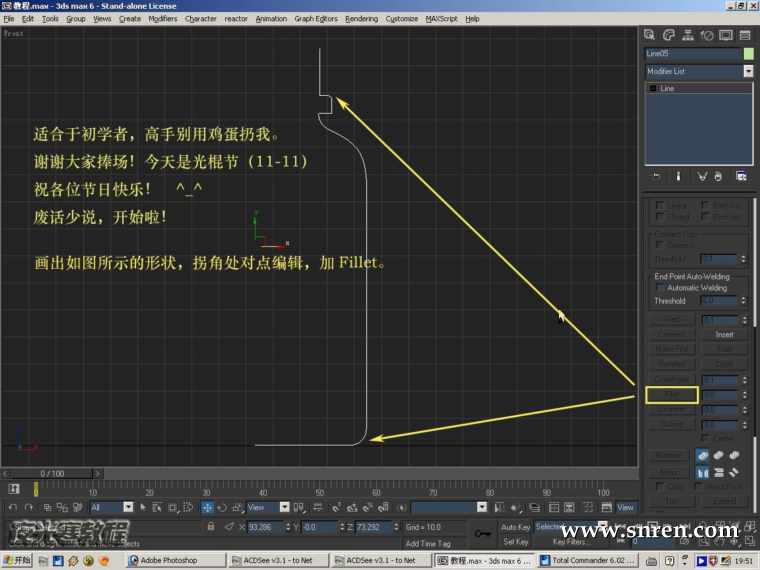Open the Display command panel tab
Image resolution: width=760 pixels, height=570 pixels.
coord(725,35)
